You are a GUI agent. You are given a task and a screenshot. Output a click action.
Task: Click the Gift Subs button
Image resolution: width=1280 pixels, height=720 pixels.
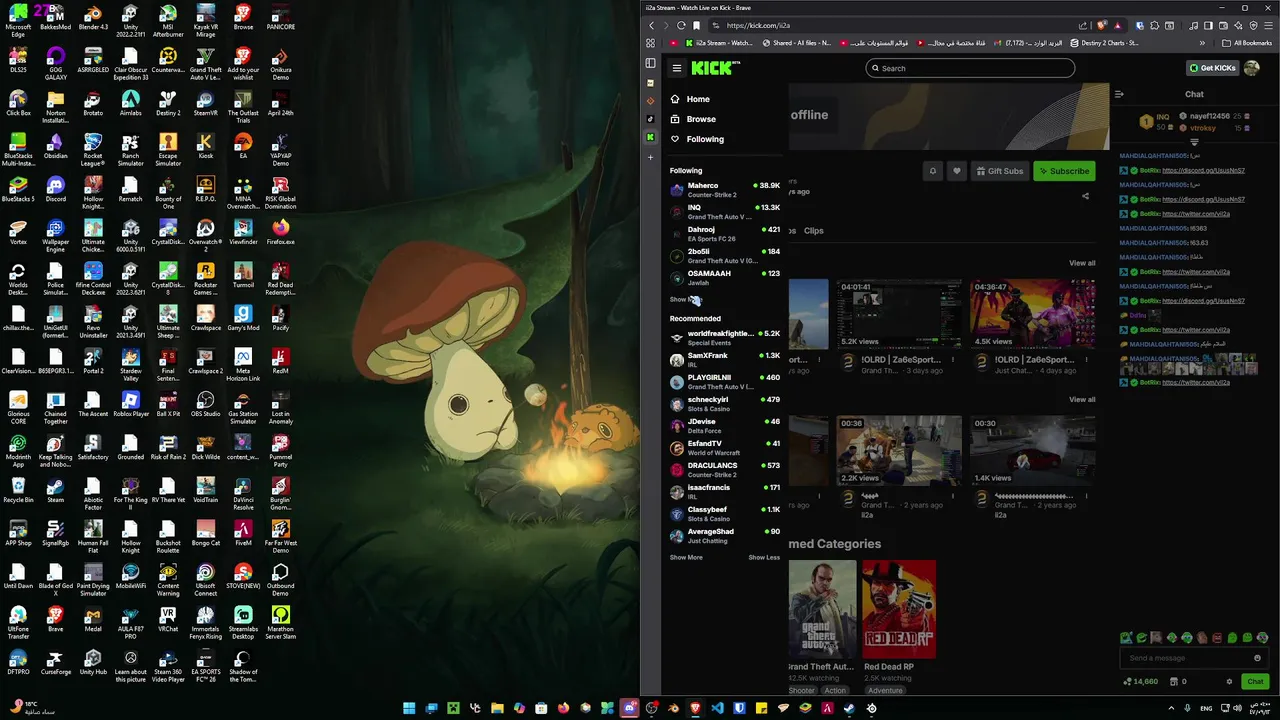click(x=1000, y=171)
